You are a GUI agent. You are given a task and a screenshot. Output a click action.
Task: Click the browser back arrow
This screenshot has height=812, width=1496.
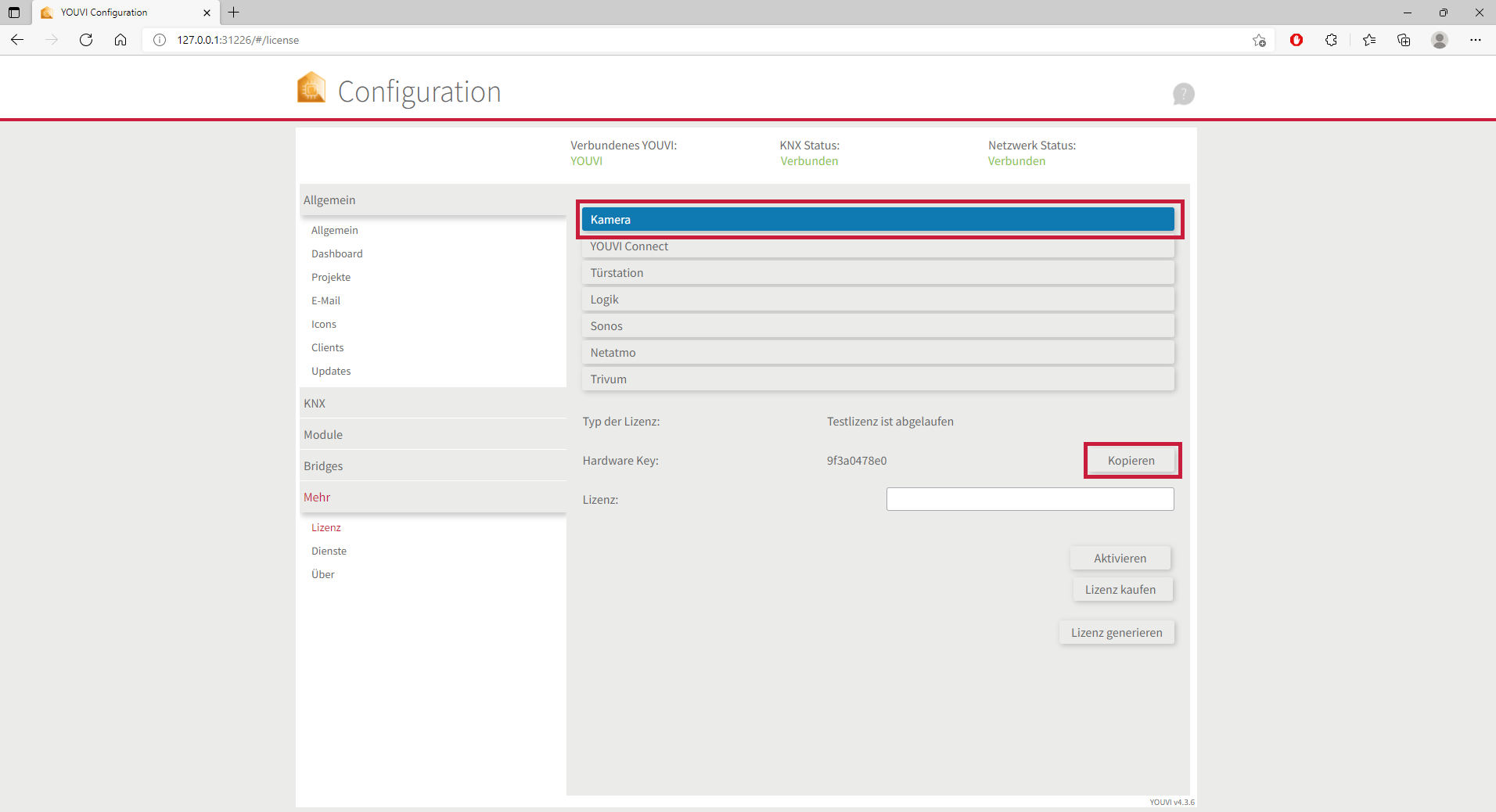pyautogui.click(x=17, y=40)
